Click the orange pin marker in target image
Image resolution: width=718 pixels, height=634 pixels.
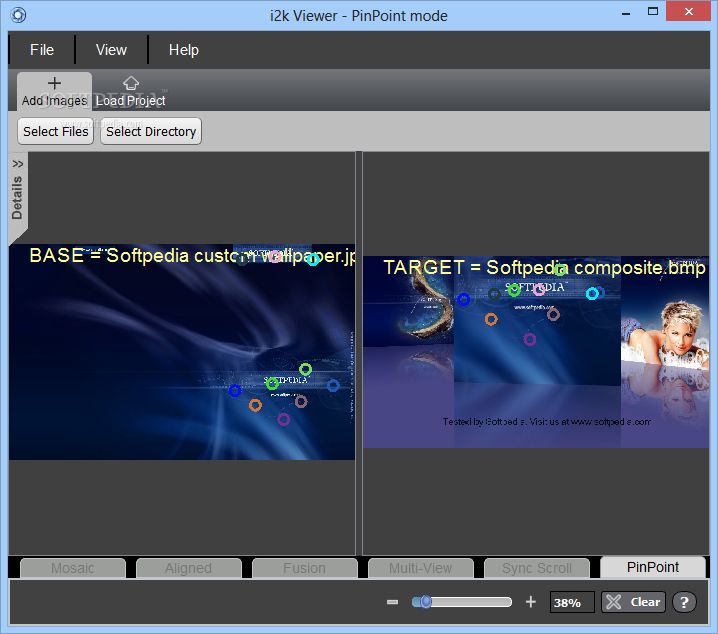coord(491,319)
